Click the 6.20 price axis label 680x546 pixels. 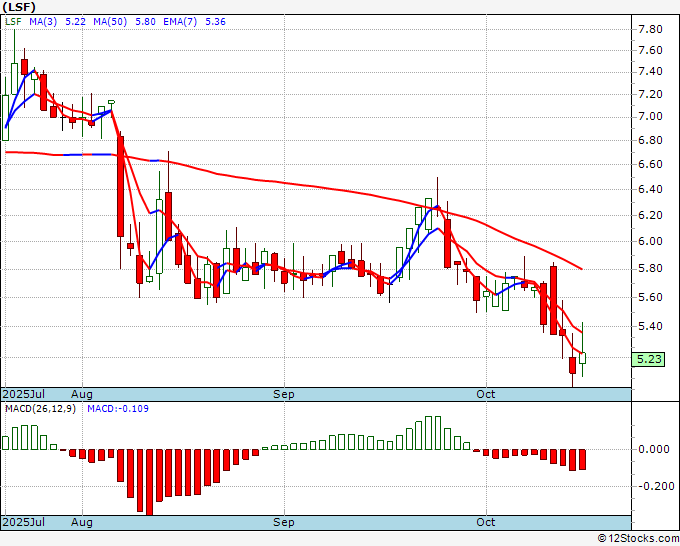[x=650, y=215]
